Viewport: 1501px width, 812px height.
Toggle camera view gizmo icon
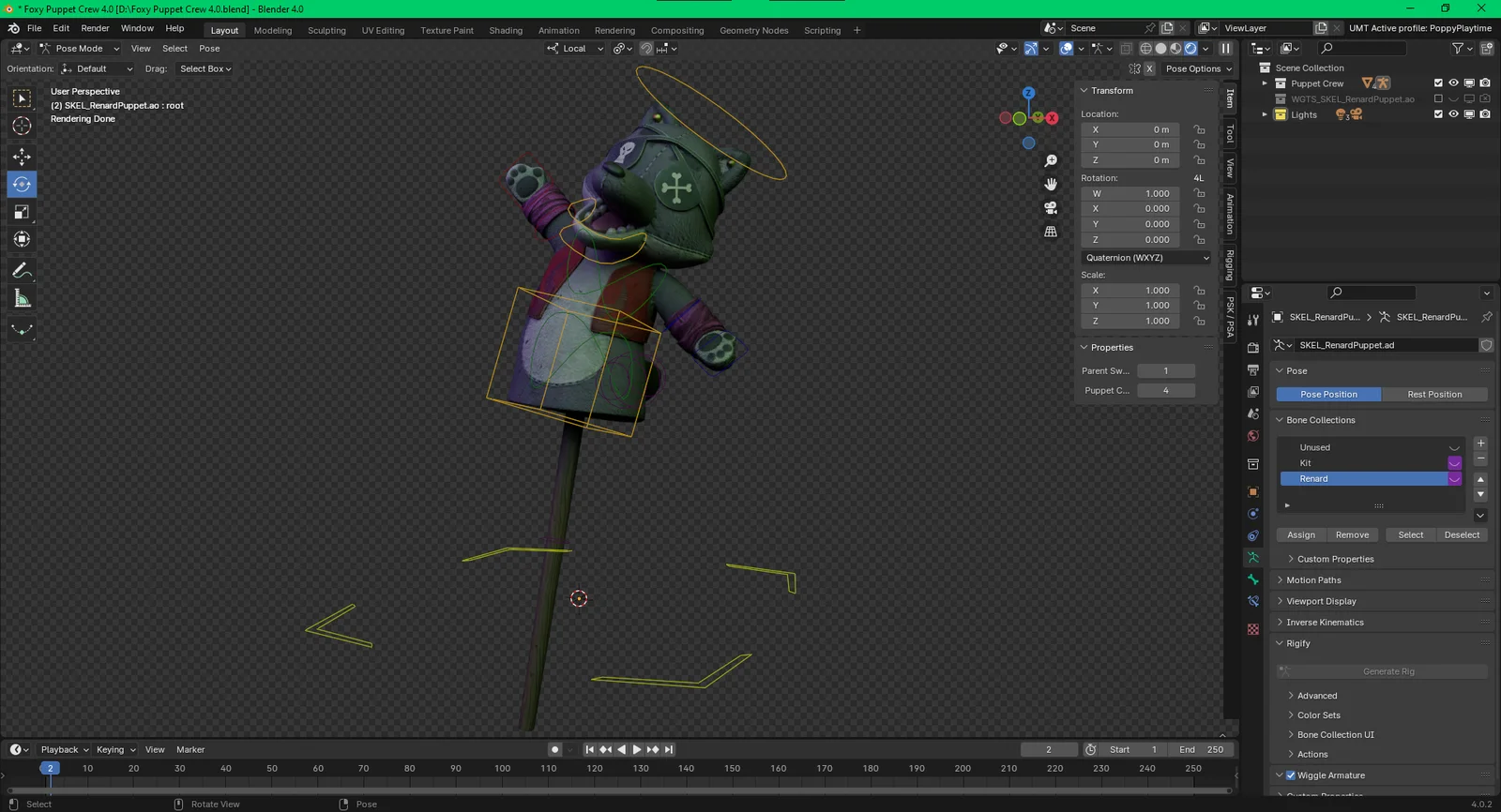click(1051, 207)
